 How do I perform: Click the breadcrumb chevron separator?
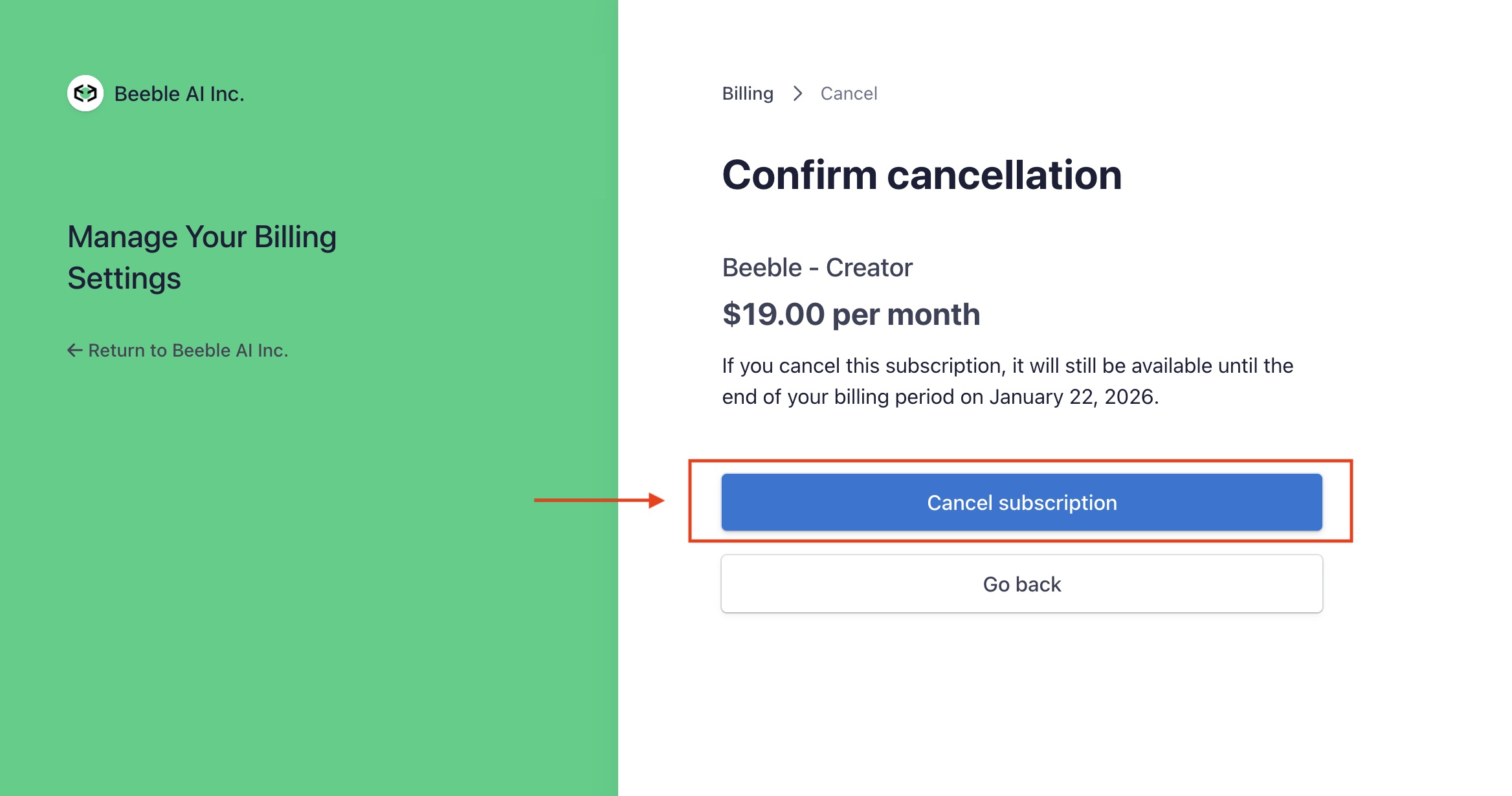coord(797,94)
